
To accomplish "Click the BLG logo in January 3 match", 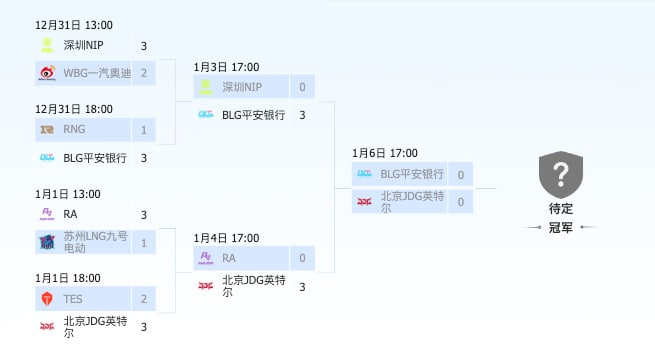I will (x=206, y=114).
